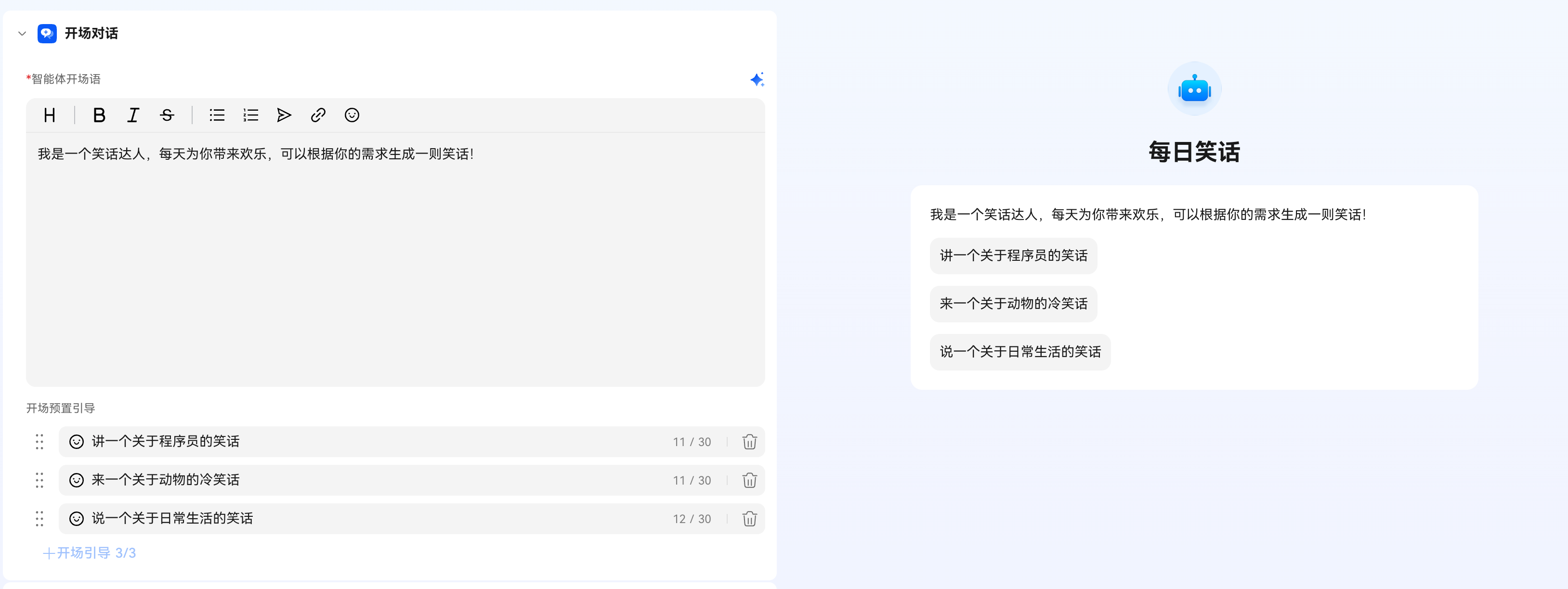Click the AI sparkle generate icon
This screenshot has height=589, width=1568.
(757, 80)
